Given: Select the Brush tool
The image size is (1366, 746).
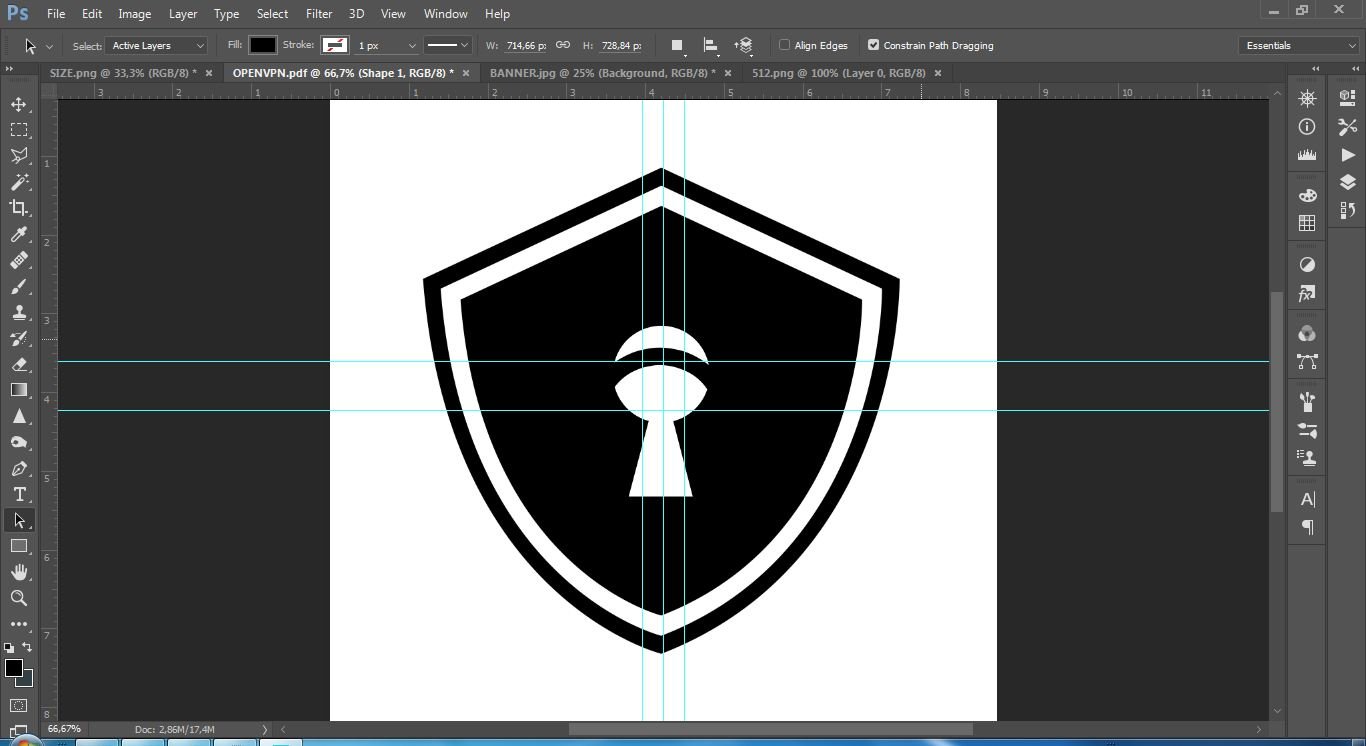Looking at the screenshot, I should (19, 286).
